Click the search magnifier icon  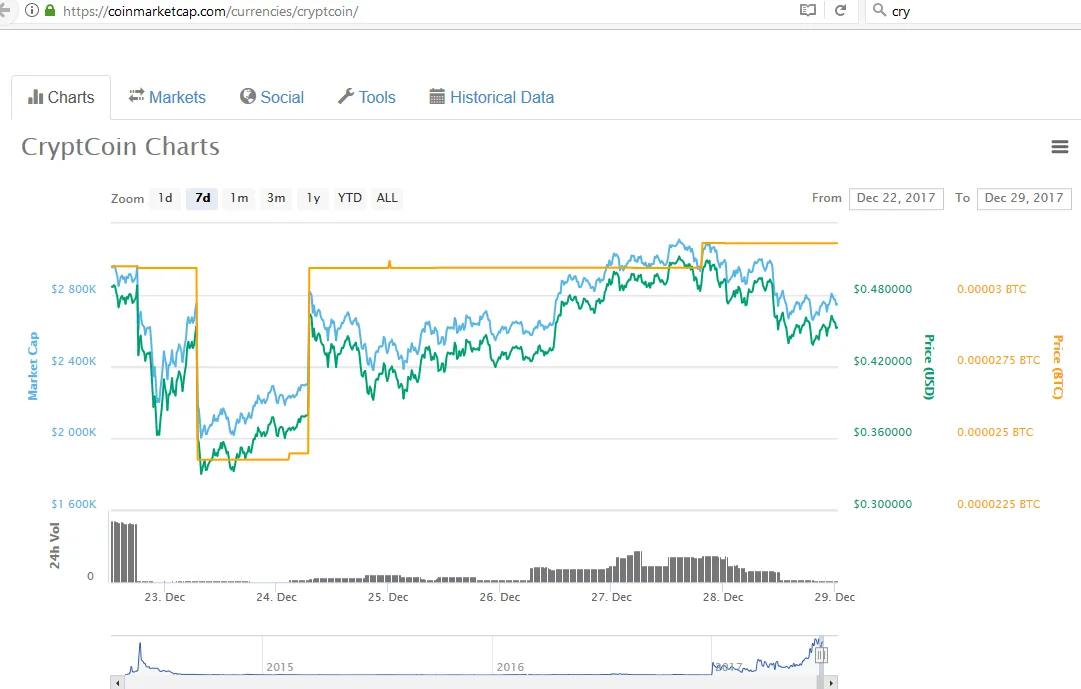(879, 10)
